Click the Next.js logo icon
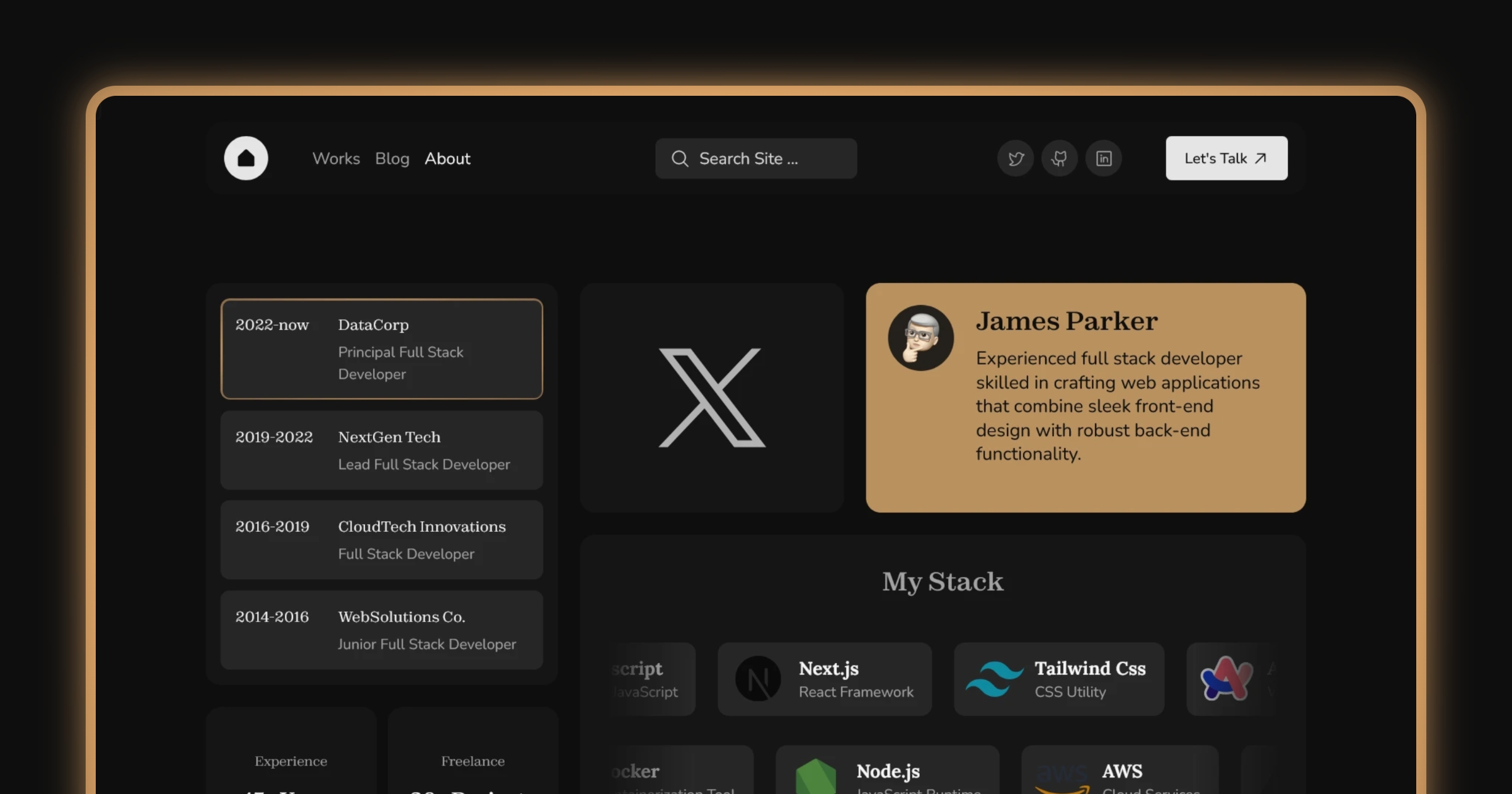This screenshot has width=1512, height=794. coord(758,679)
